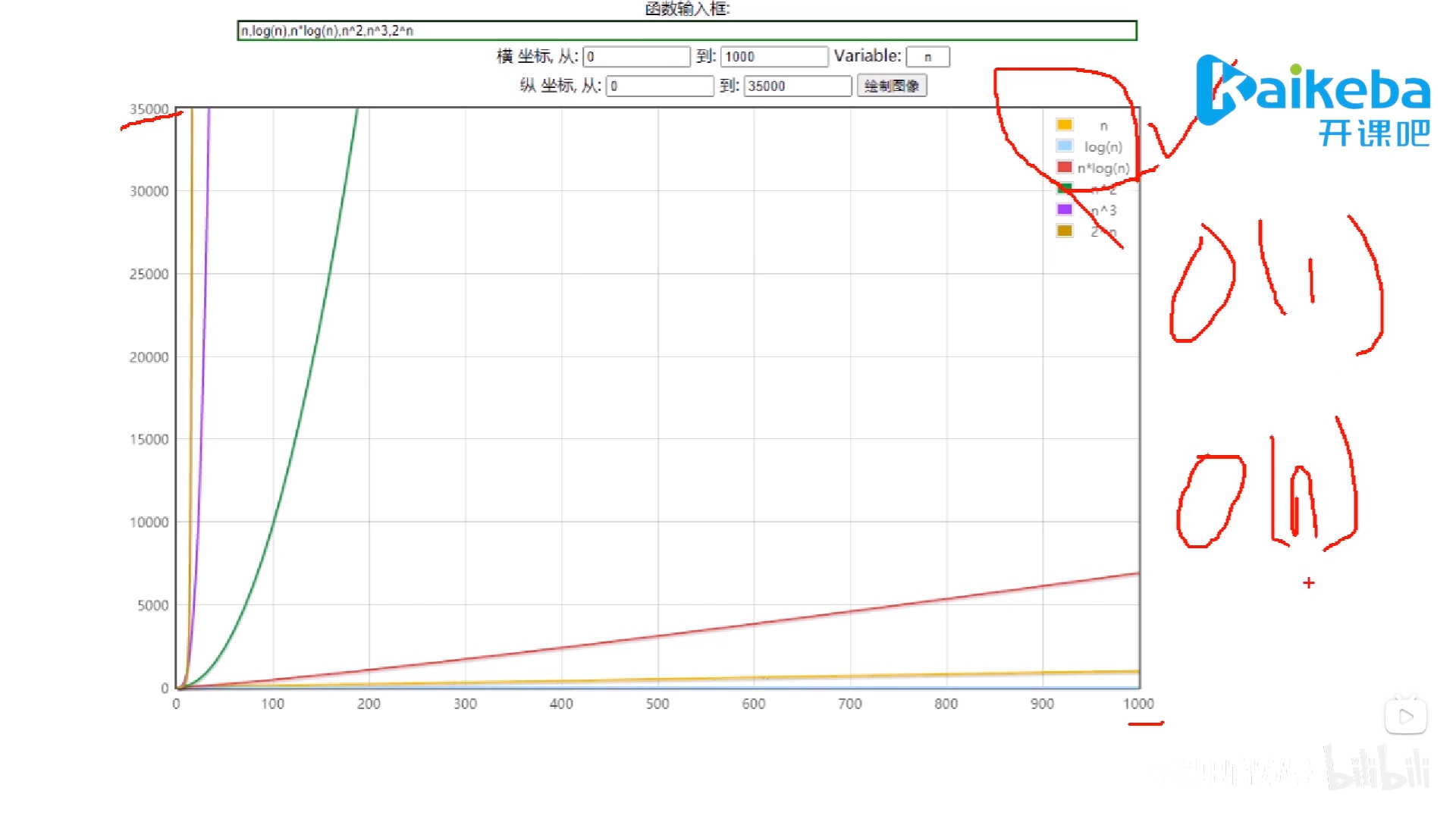Click the yellow n legend swatch
This screenshot has width=1456, height=819.
click(1064, 125)
